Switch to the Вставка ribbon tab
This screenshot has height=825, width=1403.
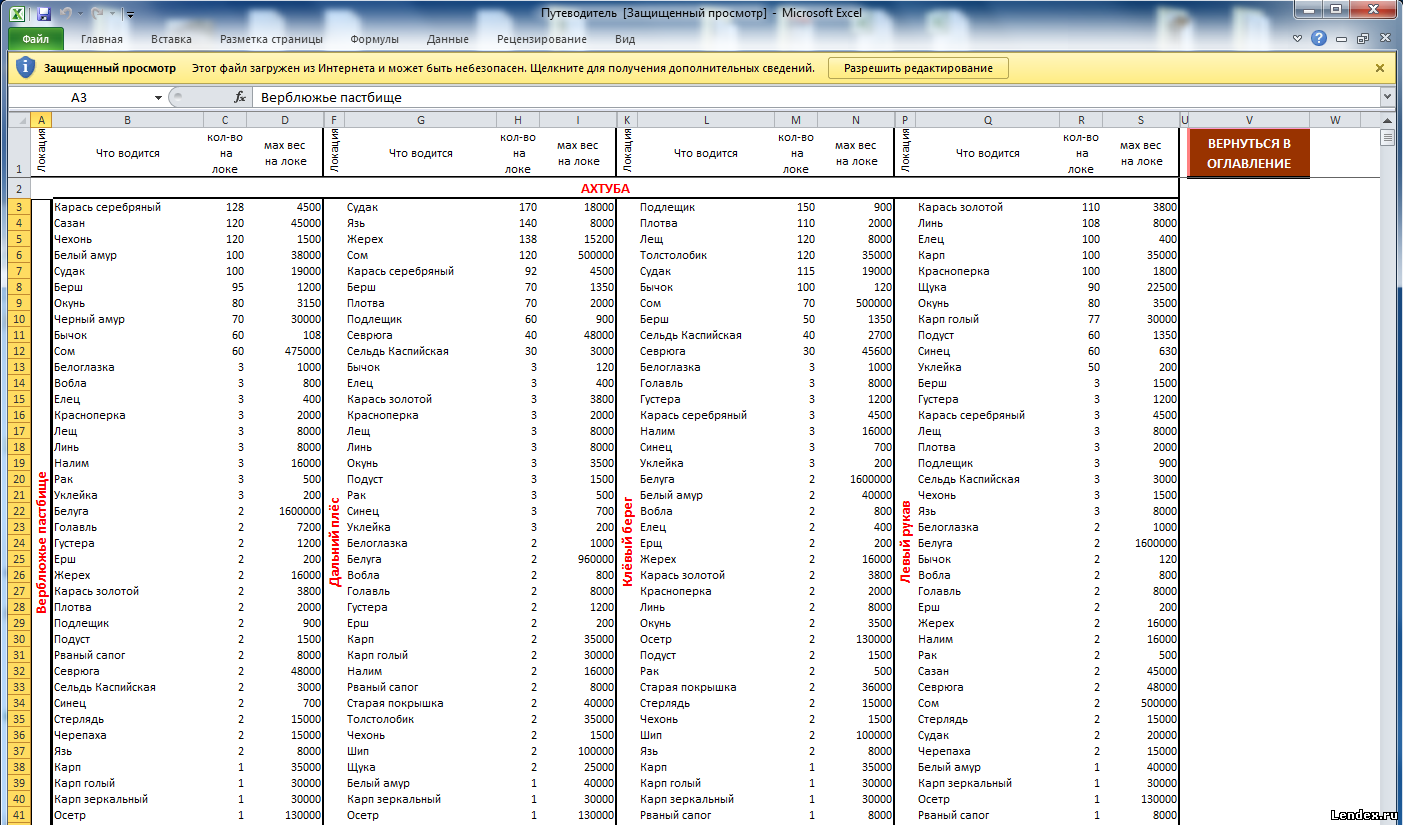(x=172, y=39)
